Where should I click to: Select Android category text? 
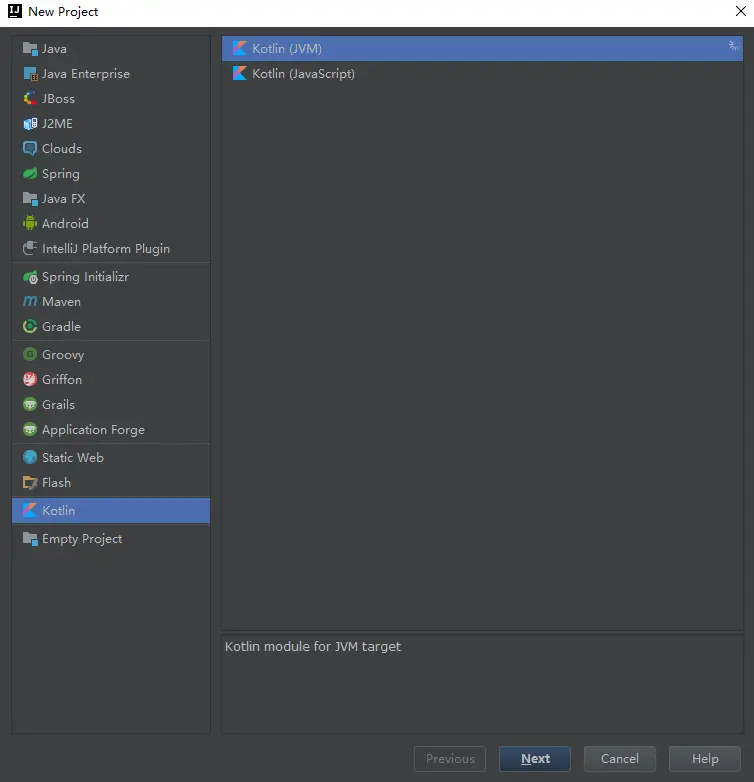65,223
